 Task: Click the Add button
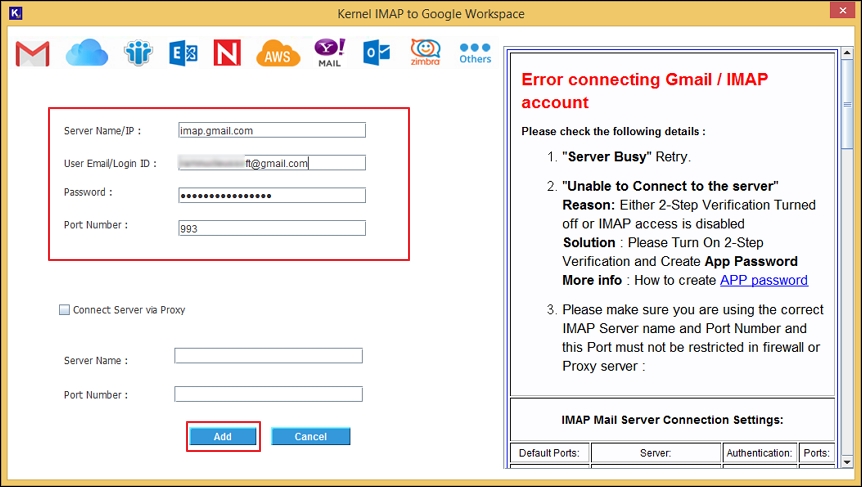[x=223, y=436]
